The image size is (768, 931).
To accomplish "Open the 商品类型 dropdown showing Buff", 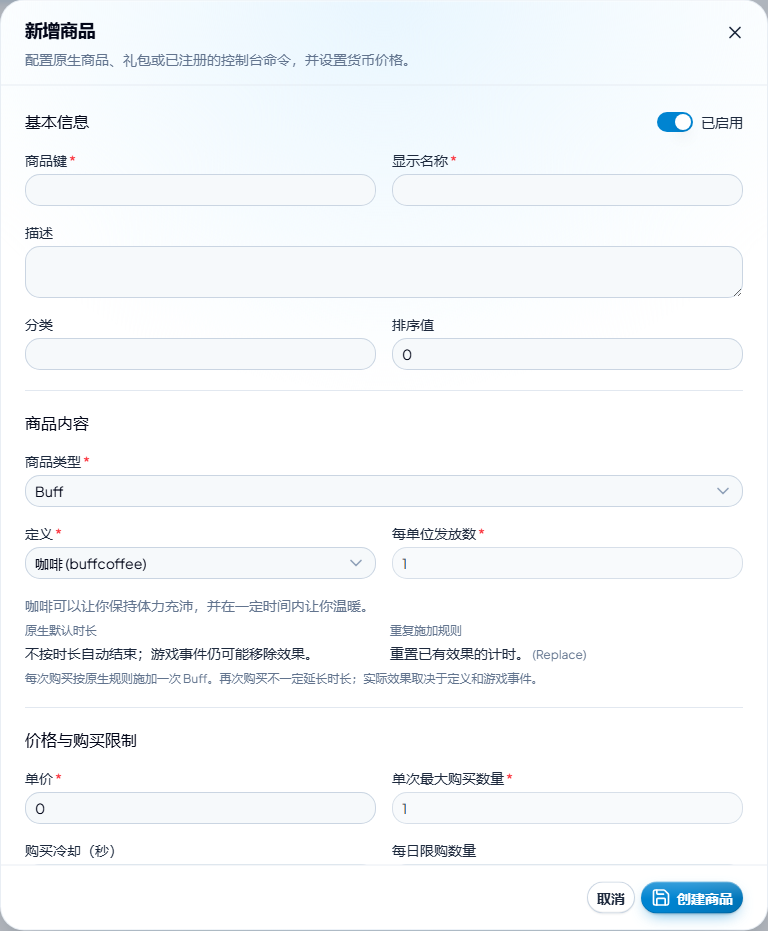I will [384, 491].
